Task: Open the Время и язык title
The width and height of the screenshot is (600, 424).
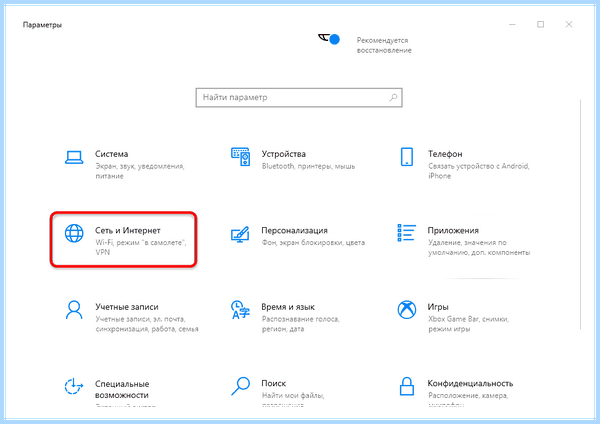Action: pyautogui.click(x=288, y=307)
